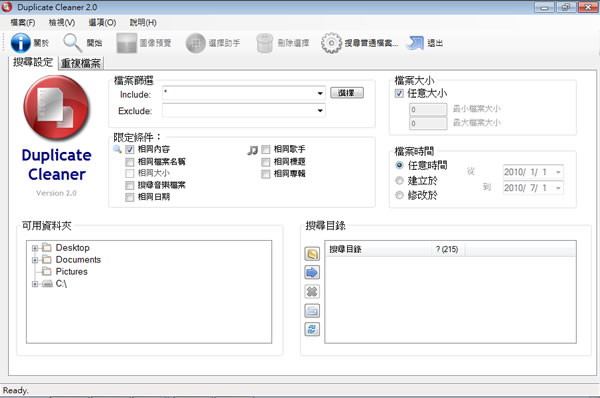Image resolution: width=600 pixels, height=398 pixels.
Task: Enable the 相同日期 same date checkbox
Action: tap(130, 197)
